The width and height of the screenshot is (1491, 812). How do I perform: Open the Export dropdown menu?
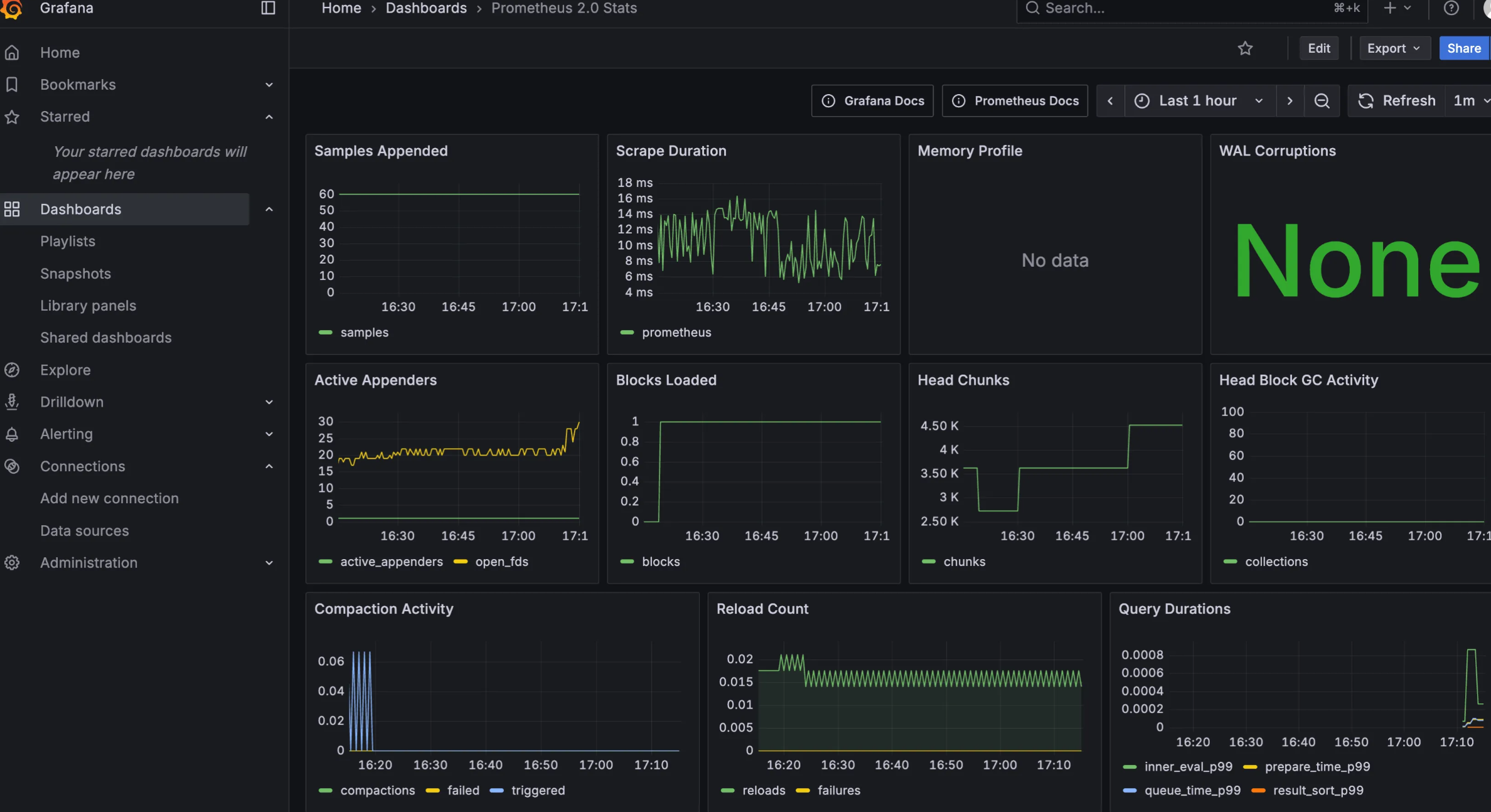(x=1394, y=48)
